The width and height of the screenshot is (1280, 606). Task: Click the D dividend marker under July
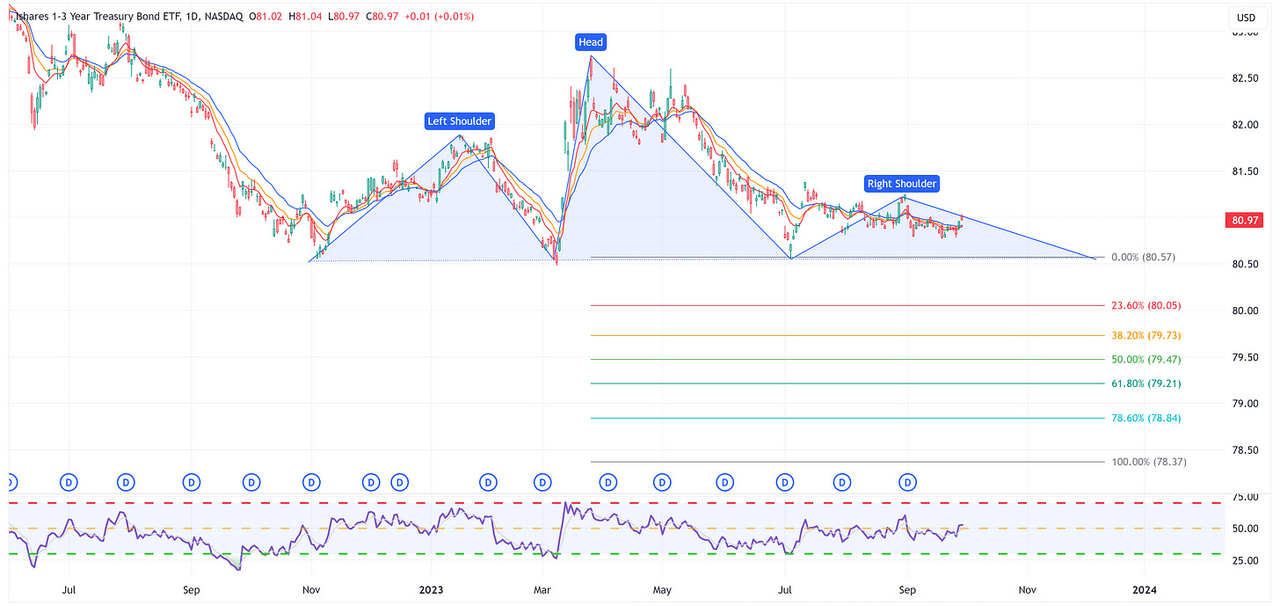785,481
